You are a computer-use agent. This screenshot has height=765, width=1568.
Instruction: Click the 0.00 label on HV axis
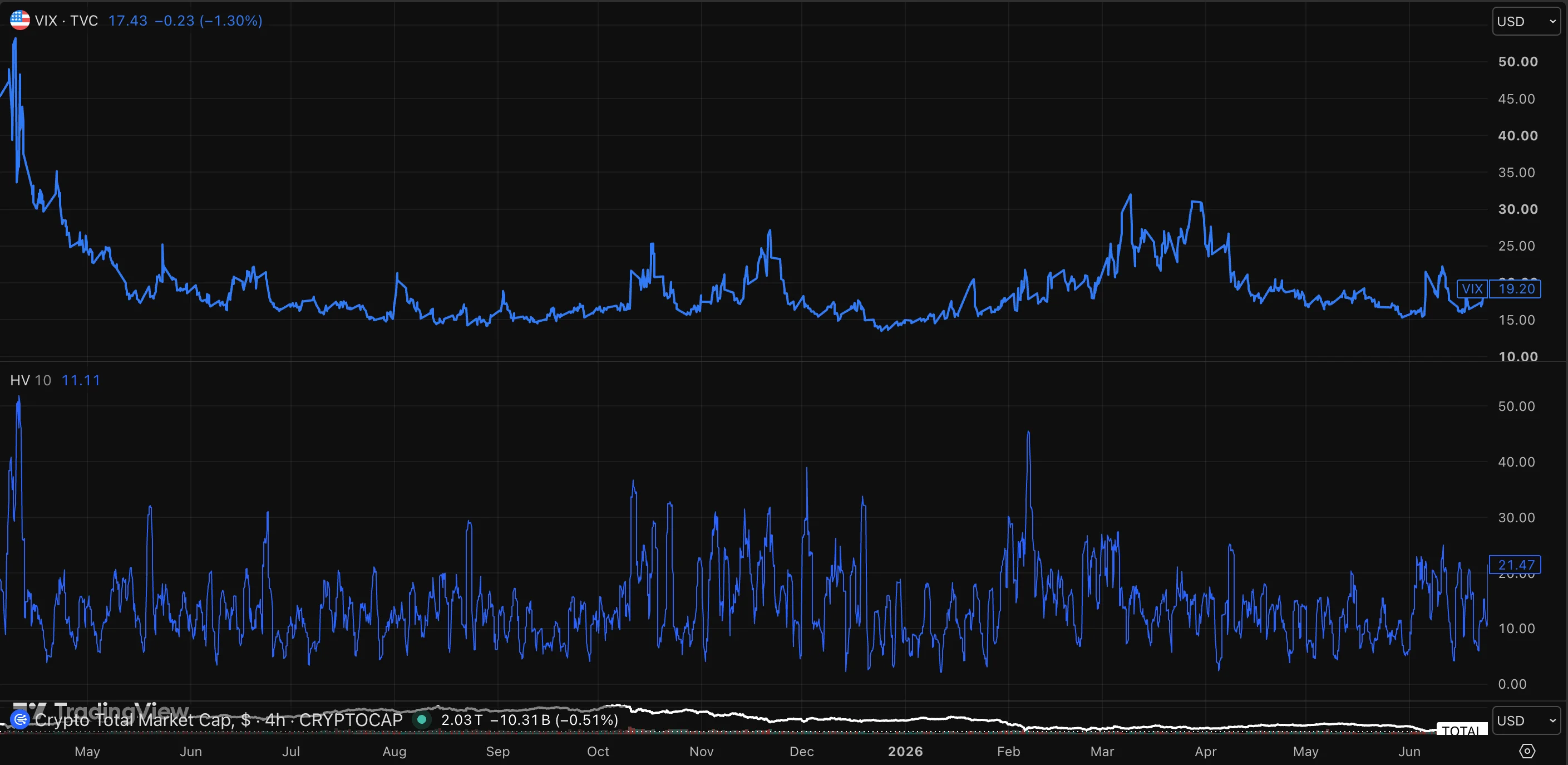pyautogui.click(x=1512, y=684)
